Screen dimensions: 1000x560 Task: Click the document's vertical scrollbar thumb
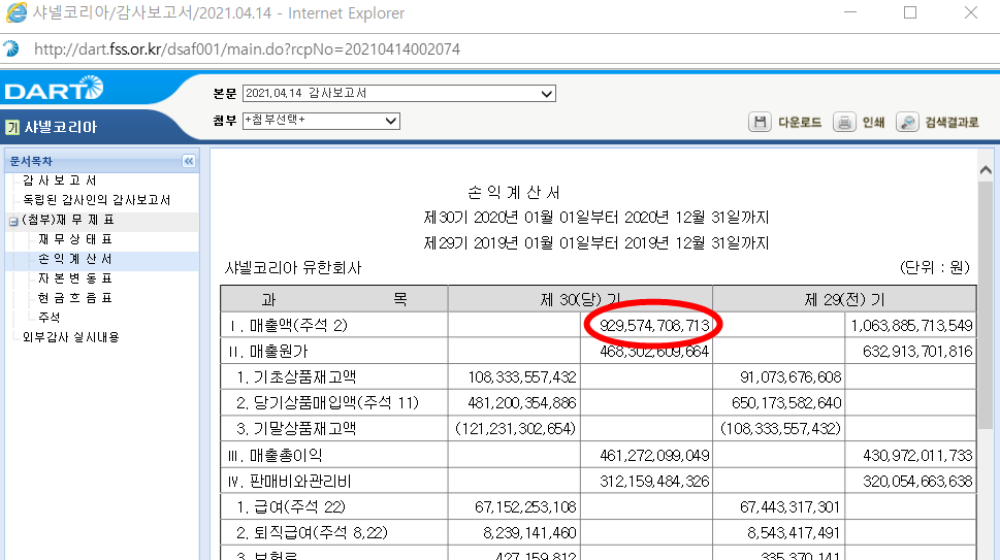tap(985, 305)
